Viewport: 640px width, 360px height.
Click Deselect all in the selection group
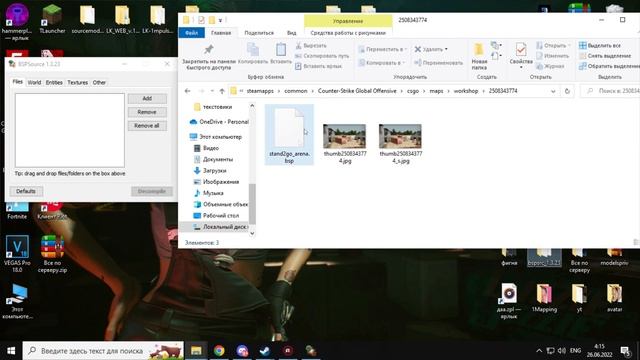click(x=605, y=56)
